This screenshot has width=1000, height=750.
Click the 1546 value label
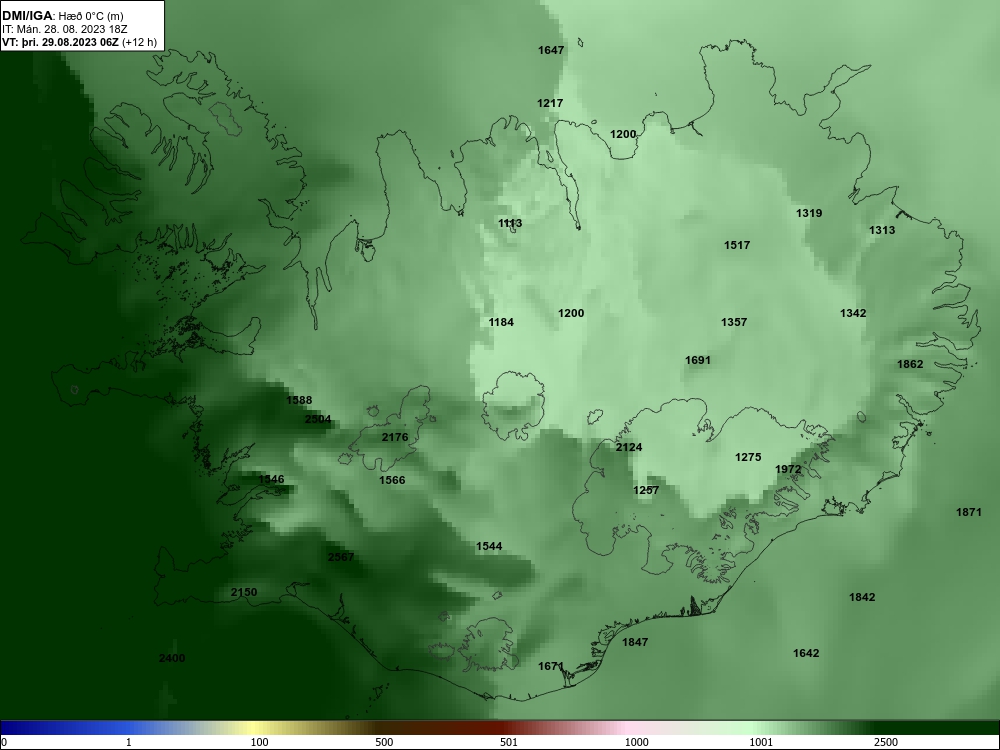click(272, 479)
